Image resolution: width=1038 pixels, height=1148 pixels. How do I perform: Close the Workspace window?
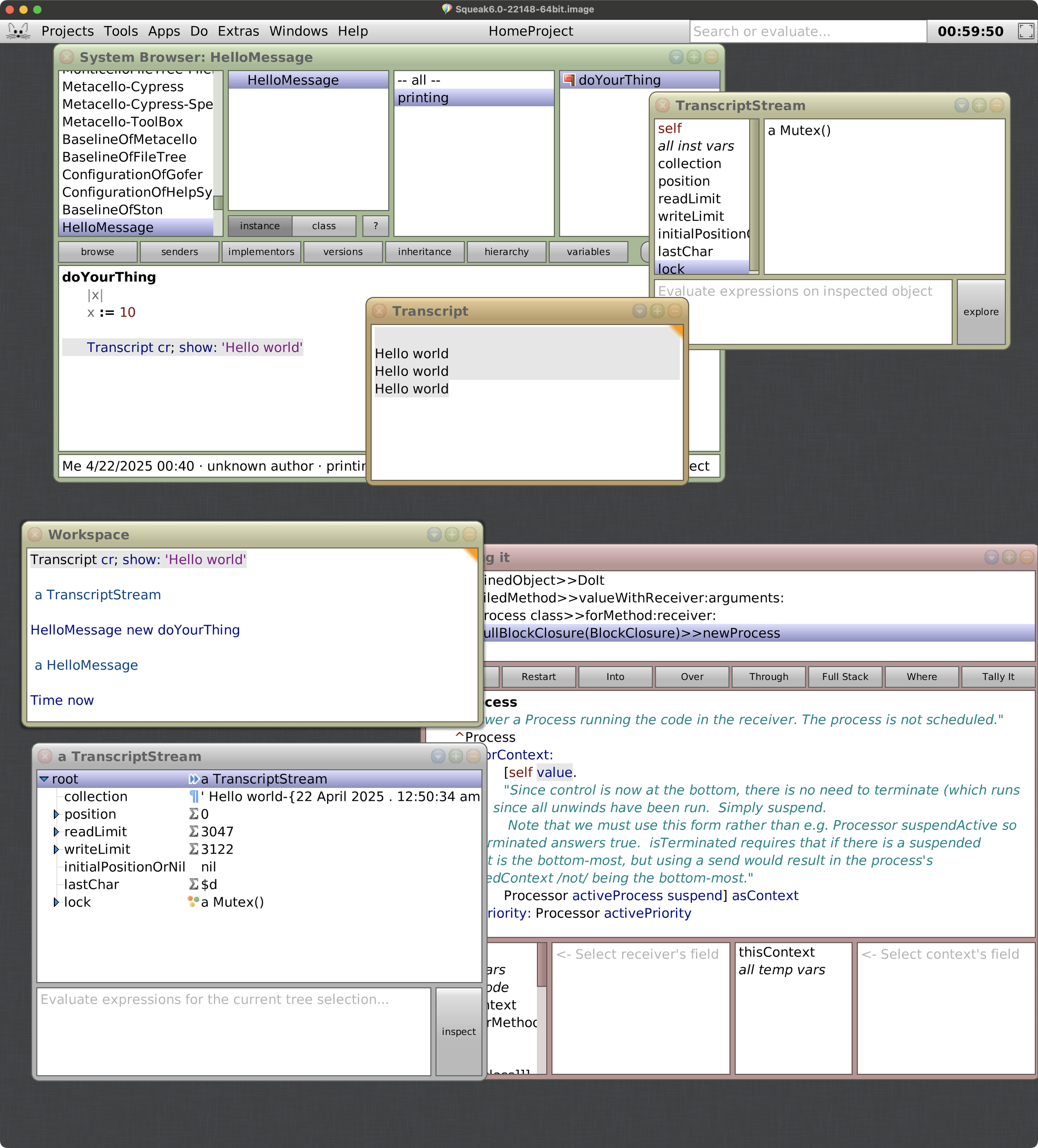coord(35,534)
